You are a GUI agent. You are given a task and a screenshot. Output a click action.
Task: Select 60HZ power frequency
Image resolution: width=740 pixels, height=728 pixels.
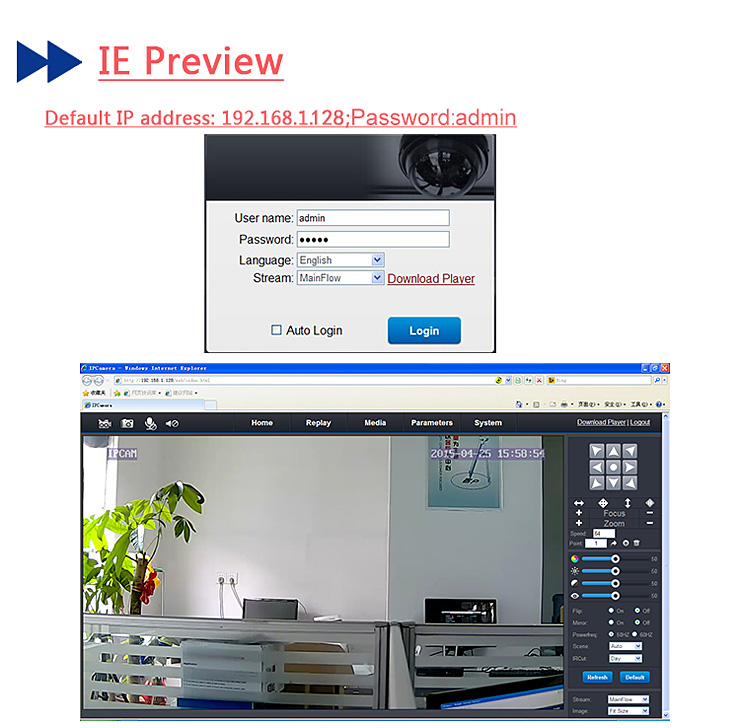(x=635, y=634)
